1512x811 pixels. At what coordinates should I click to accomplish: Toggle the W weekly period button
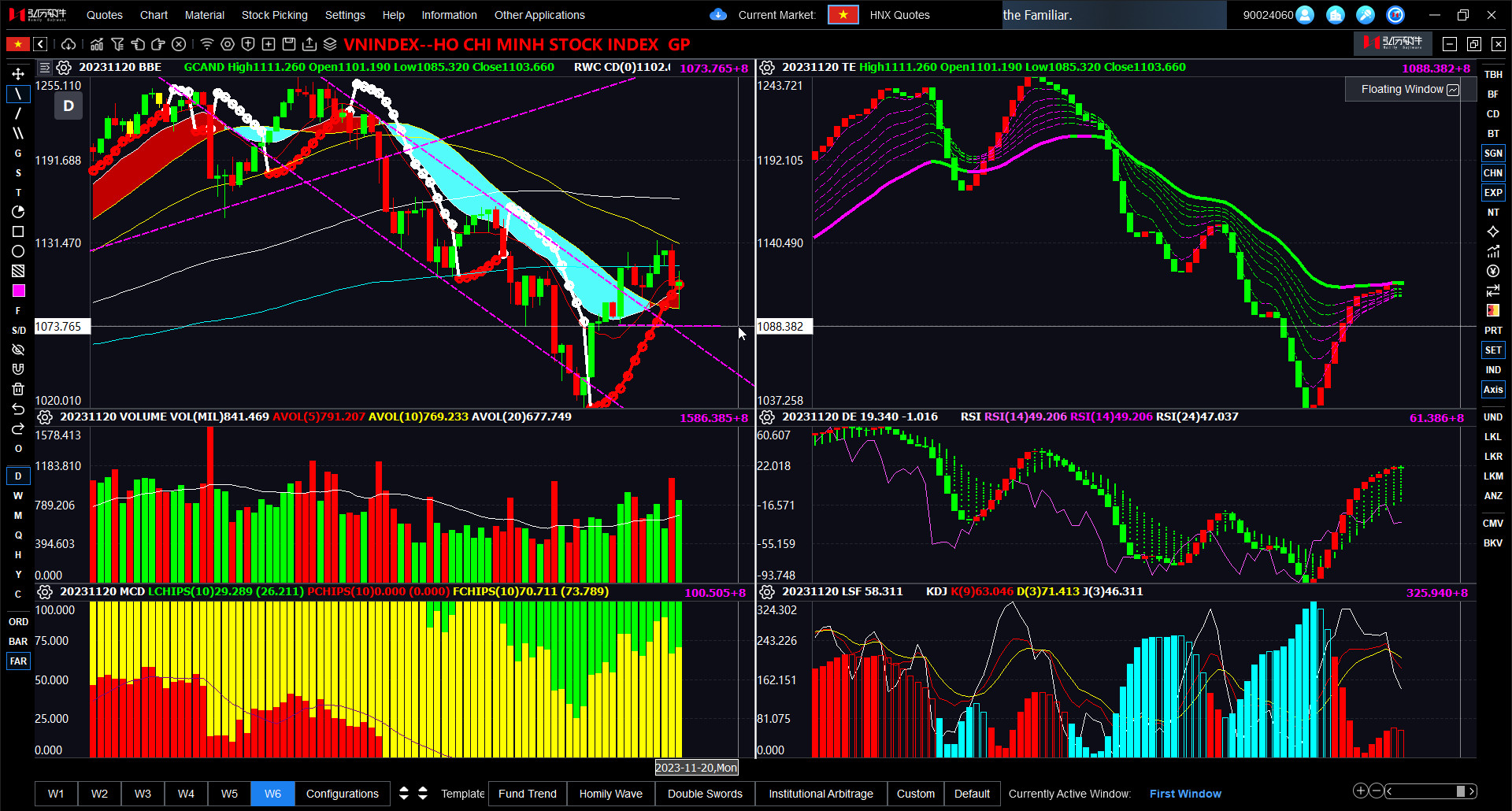[18, 495]
